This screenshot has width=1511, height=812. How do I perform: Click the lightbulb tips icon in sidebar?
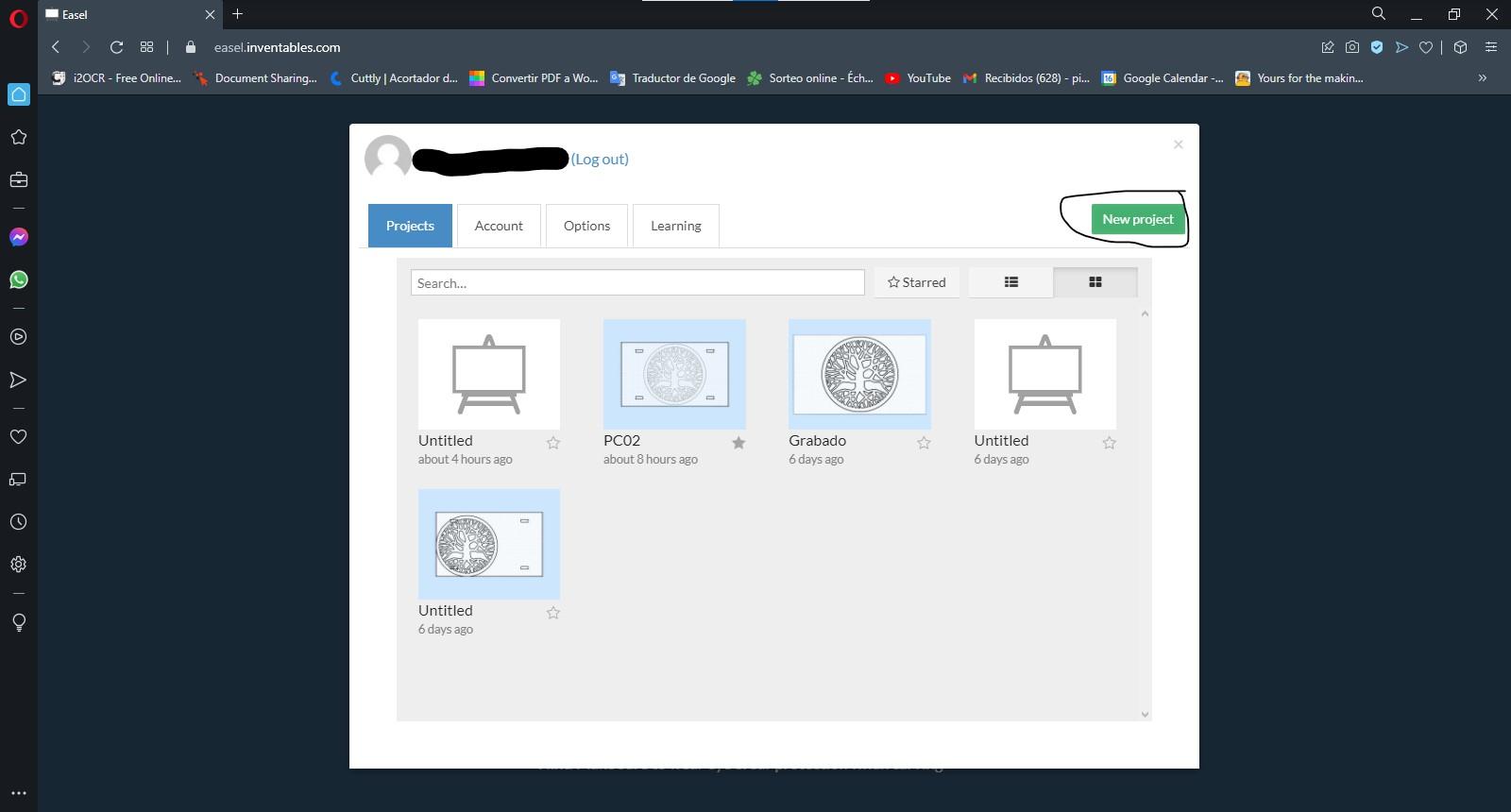coord(18,622)
